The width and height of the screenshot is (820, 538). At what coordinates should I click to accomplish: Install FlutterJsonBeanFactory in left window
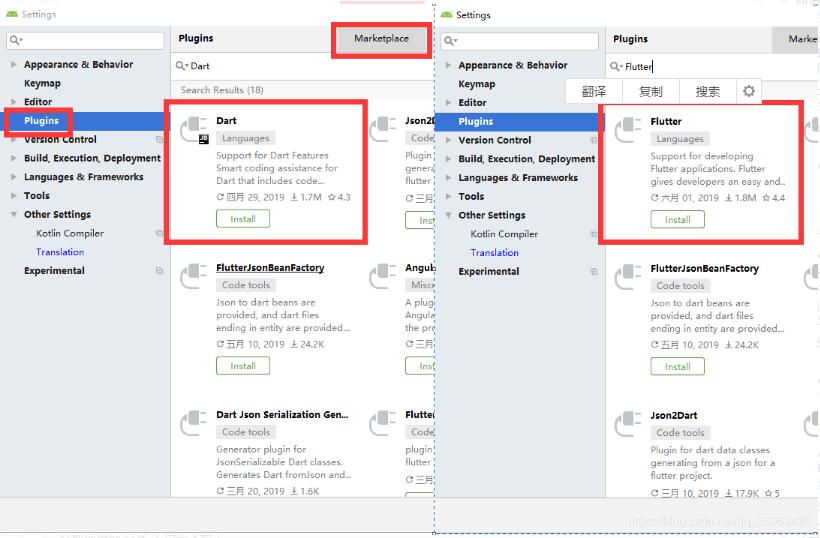tap(243, 365)
